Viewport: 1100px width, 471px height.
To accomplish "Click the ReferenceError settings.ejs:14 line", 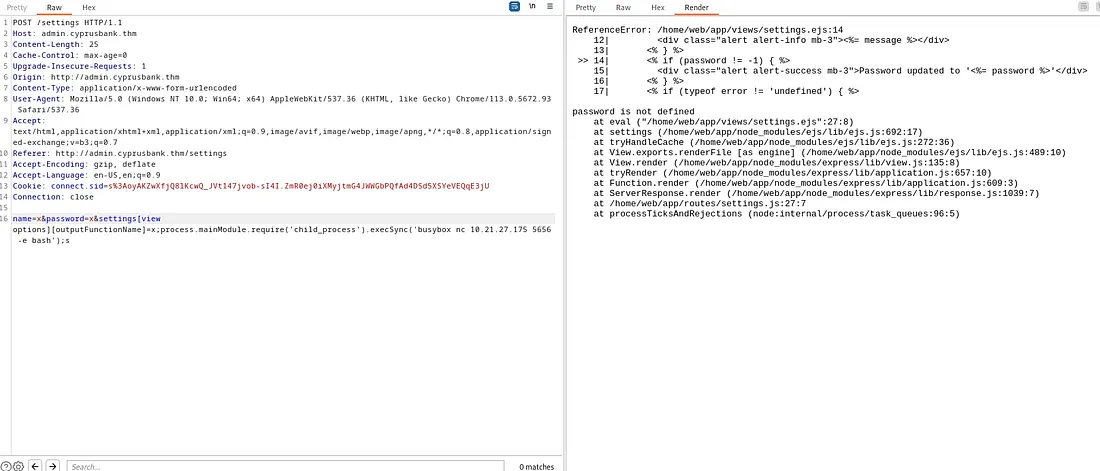I will click(x=708, y=30).
